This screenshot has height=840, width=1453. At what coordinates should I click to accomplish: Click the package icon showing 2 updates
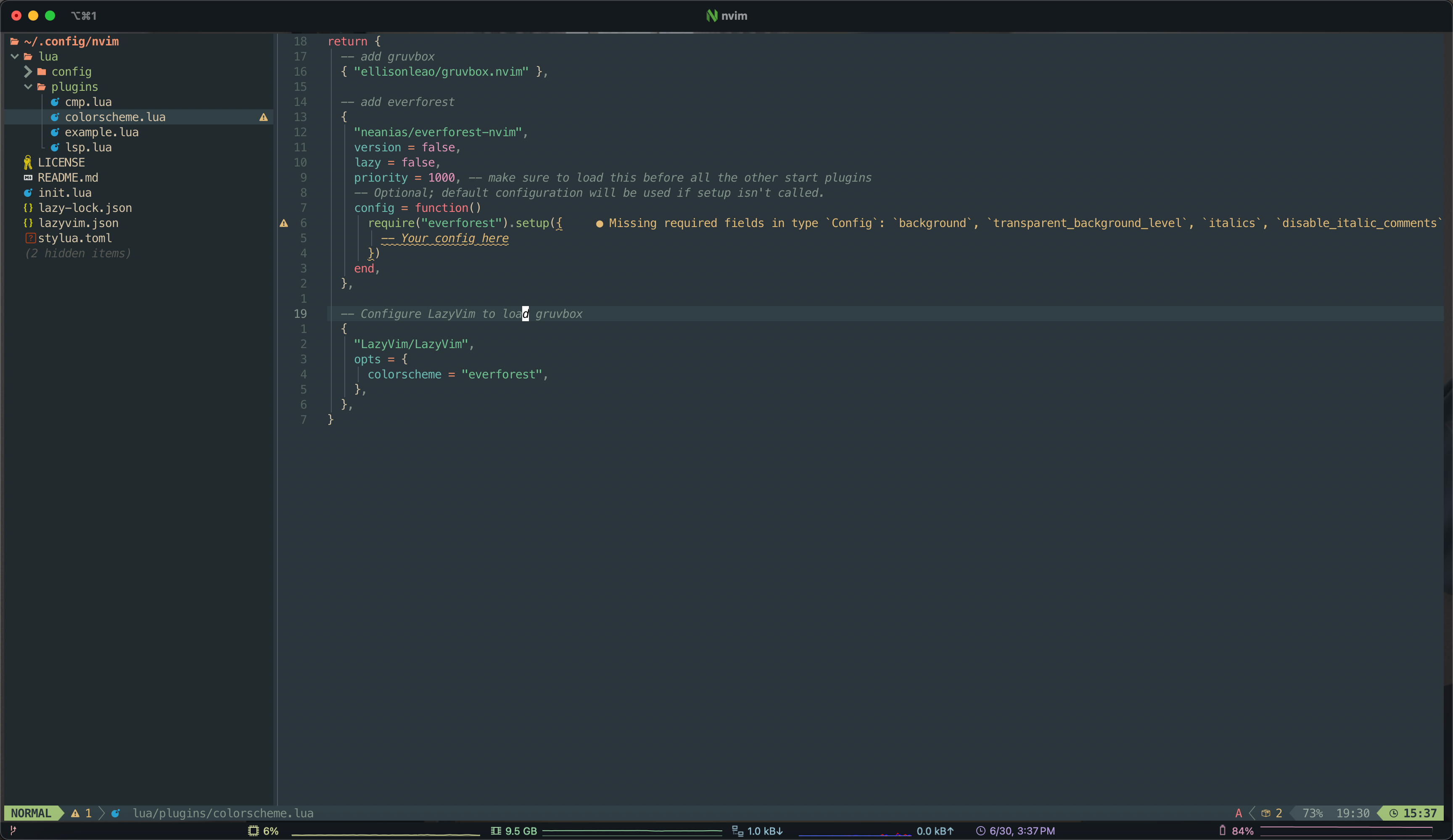(1265, 813)
